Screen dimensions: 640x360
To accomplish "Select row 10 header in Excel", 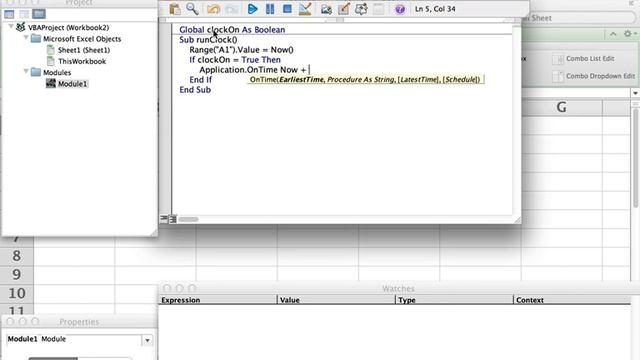I will click(x=17, y=293).
